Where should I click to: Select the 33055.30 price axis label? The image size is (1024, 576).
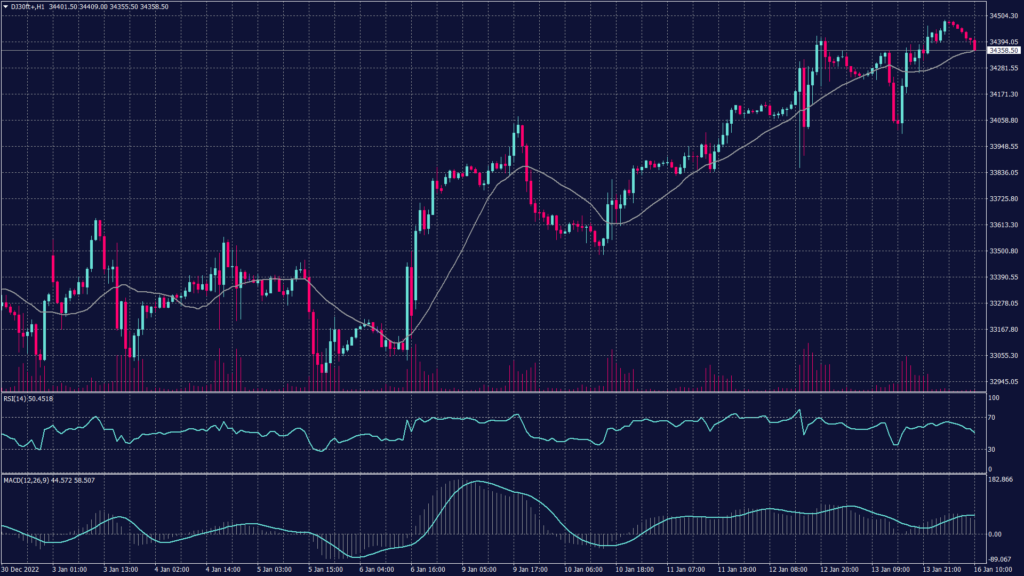(1003, 356)
